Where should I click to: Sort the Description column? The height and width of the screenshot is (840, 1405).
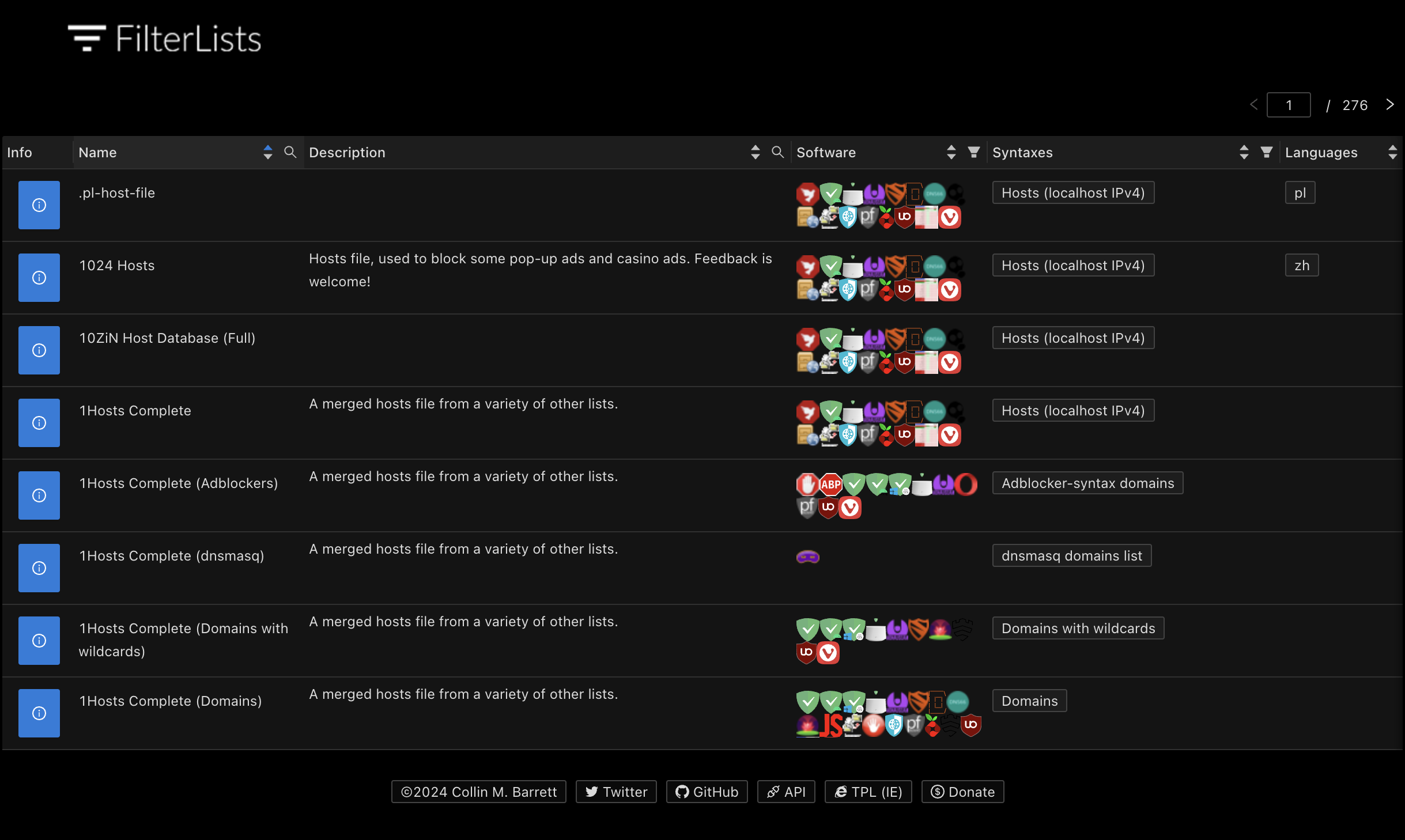[756, 152]
